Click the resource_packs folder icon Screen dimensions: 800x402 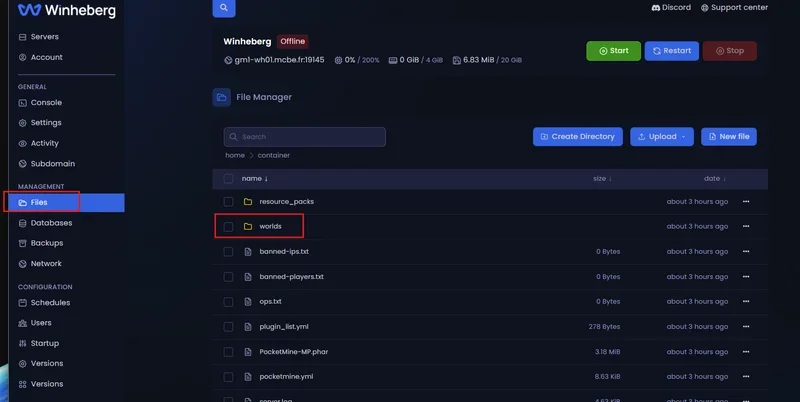tap(248, 202)
